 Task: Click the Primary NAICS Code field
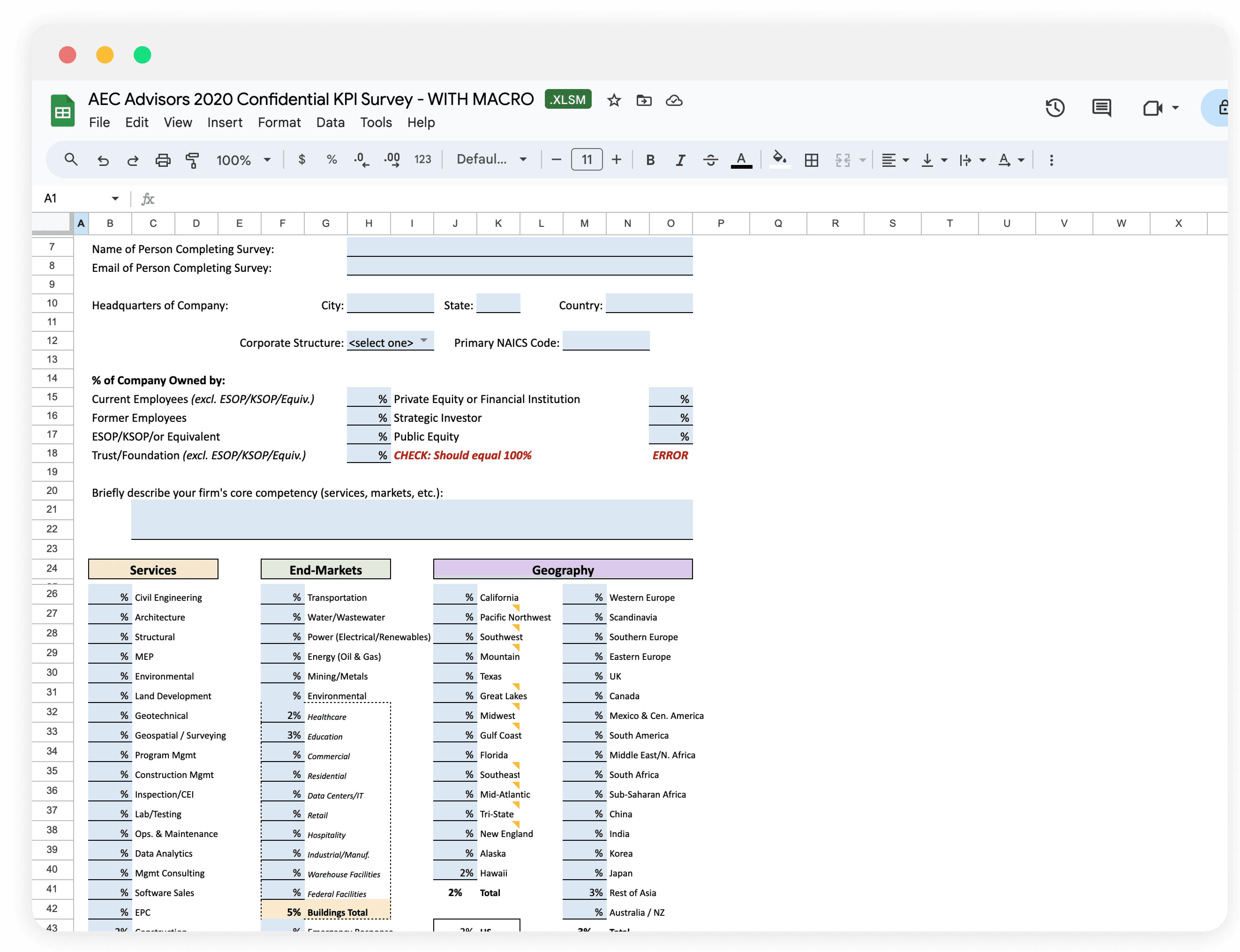(x=605, y=341)
